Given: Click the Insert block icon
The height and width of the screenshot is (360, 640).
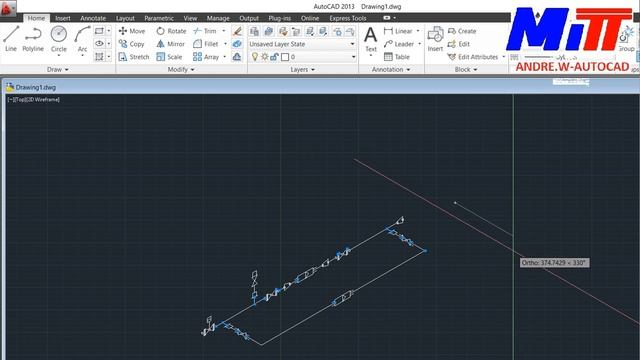Looking at the screenshot, I should [x=435, y=40].
